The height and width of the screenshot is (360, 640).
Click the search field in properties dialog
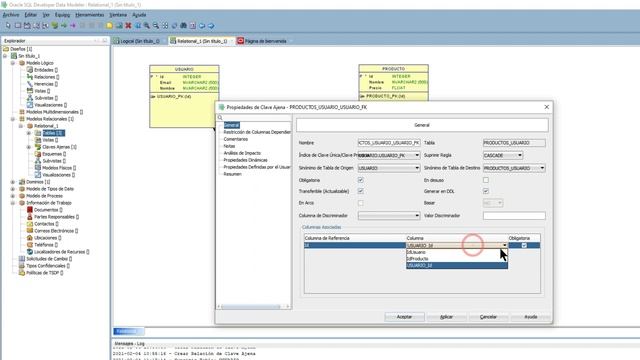coord(254,118)
